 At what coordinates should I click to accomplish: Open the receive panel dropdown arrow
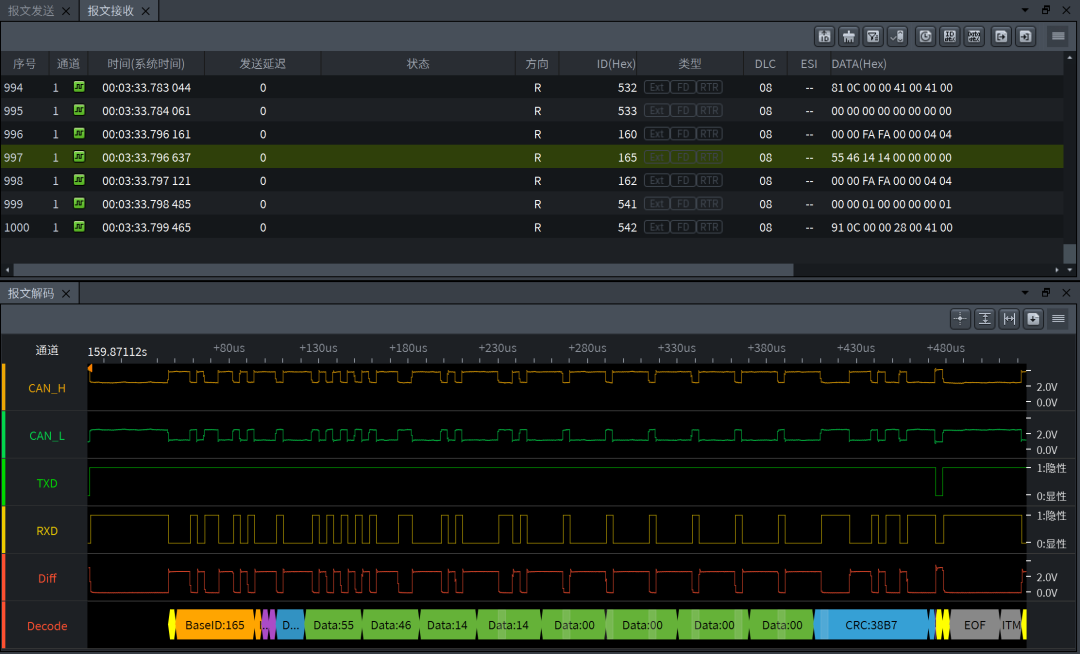(x=1024, y=10)
